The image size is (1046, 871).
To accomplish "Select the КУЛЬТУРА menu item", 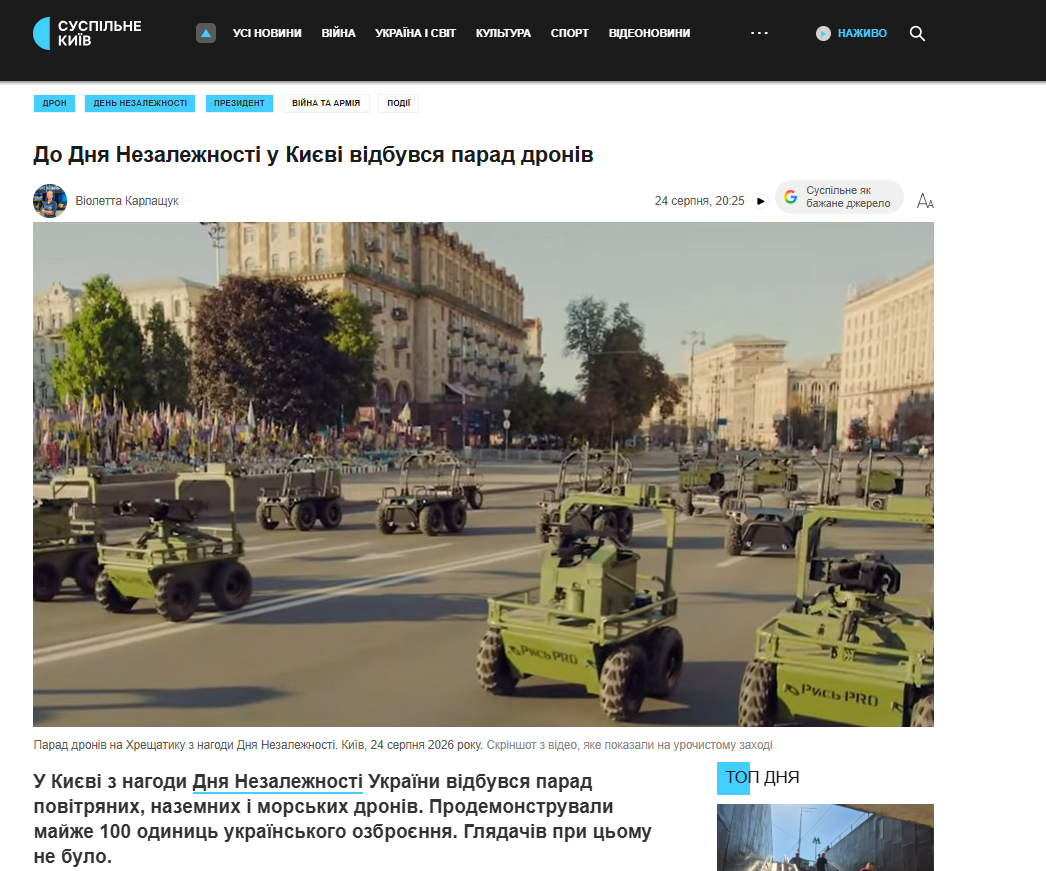I will (x=503, y=33).
